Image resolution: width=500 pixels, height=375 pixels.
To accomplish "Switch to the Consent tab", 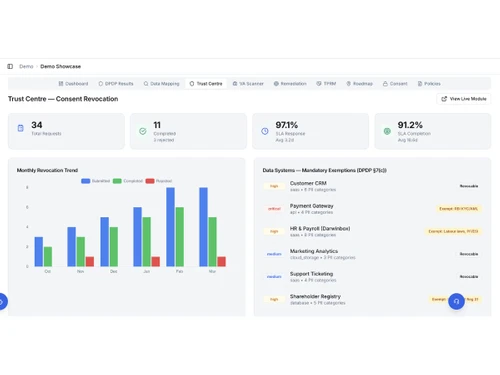I will [x=395, y=84].
